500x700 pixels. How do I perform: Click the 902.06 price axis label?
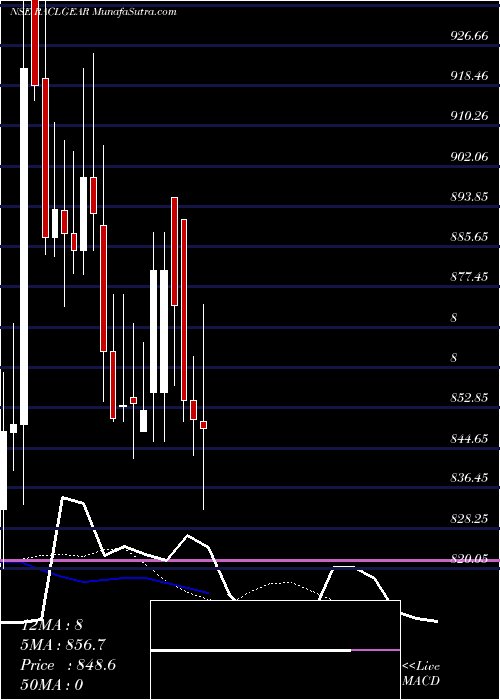[x=469, y=156]
